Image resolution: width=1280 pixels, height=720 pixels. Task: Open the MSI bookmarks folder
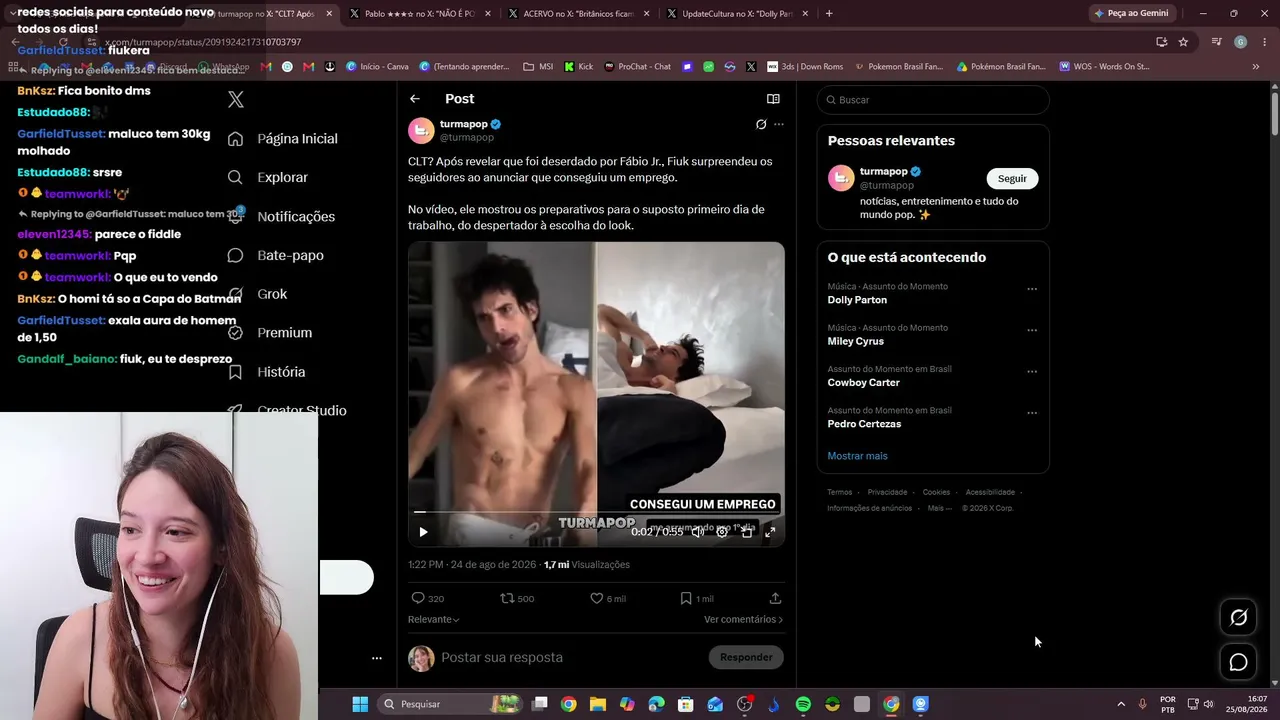(538, 67)
